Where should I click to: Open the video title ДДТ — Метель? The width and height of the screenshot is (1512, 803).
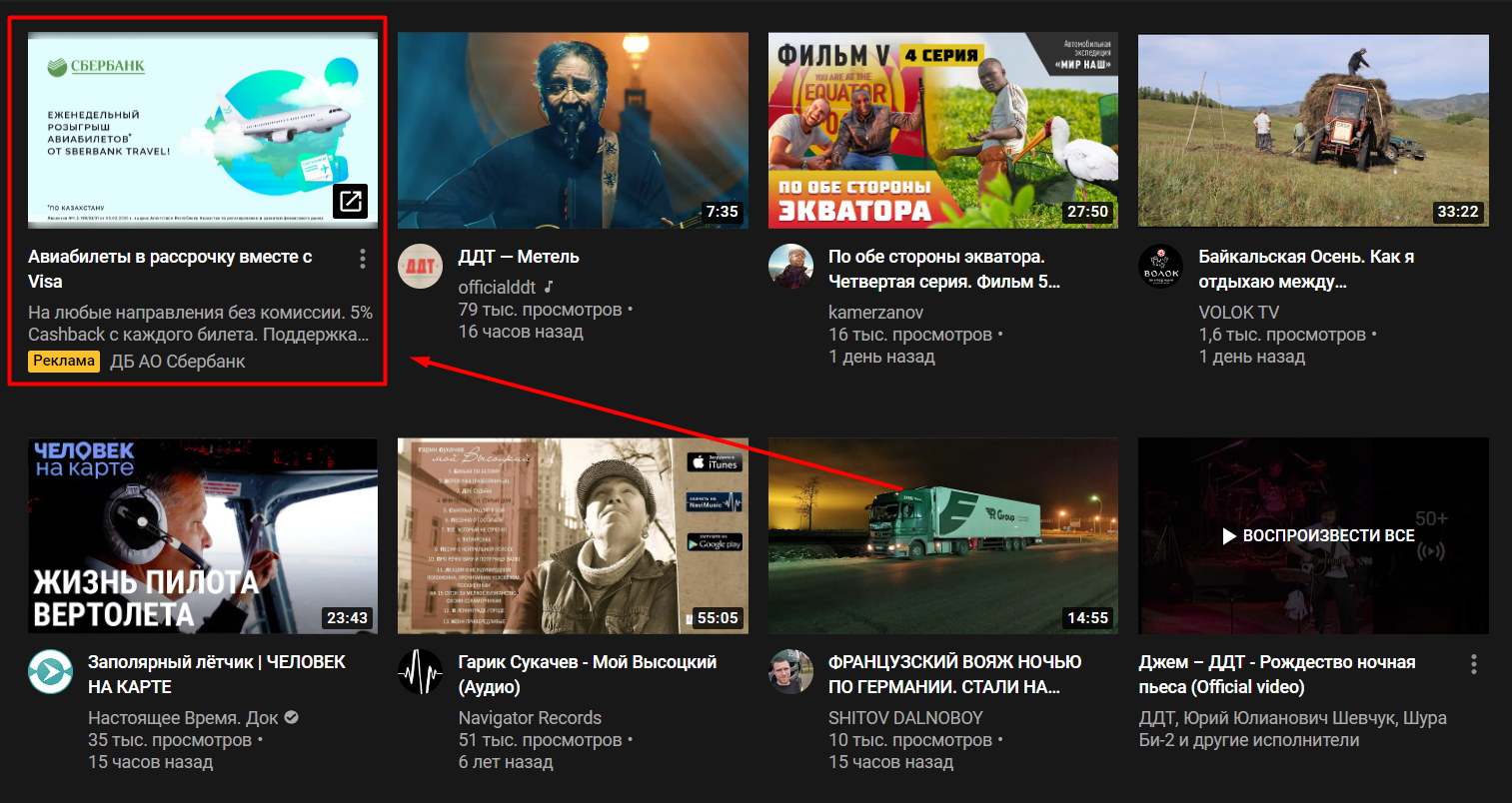[519, 257]
